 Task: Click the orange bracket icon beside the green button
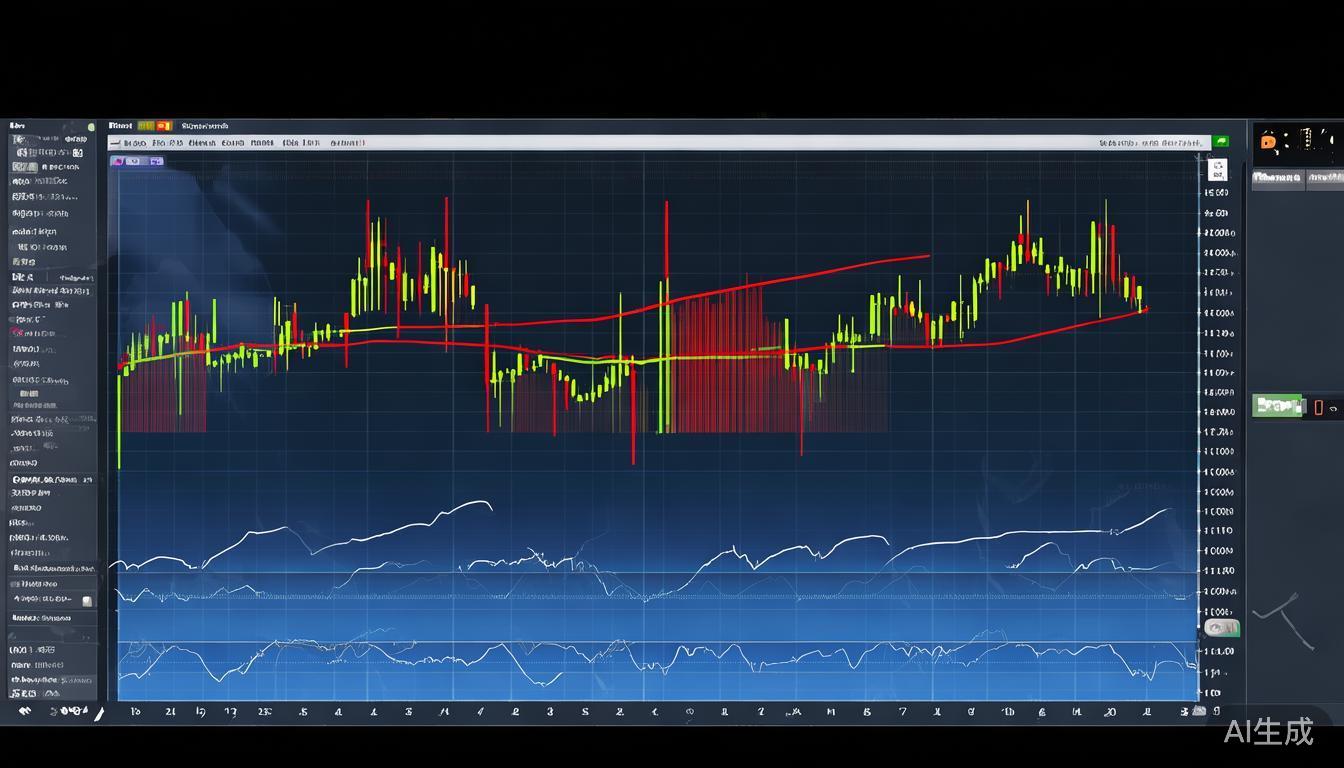tap(1318, 406)
